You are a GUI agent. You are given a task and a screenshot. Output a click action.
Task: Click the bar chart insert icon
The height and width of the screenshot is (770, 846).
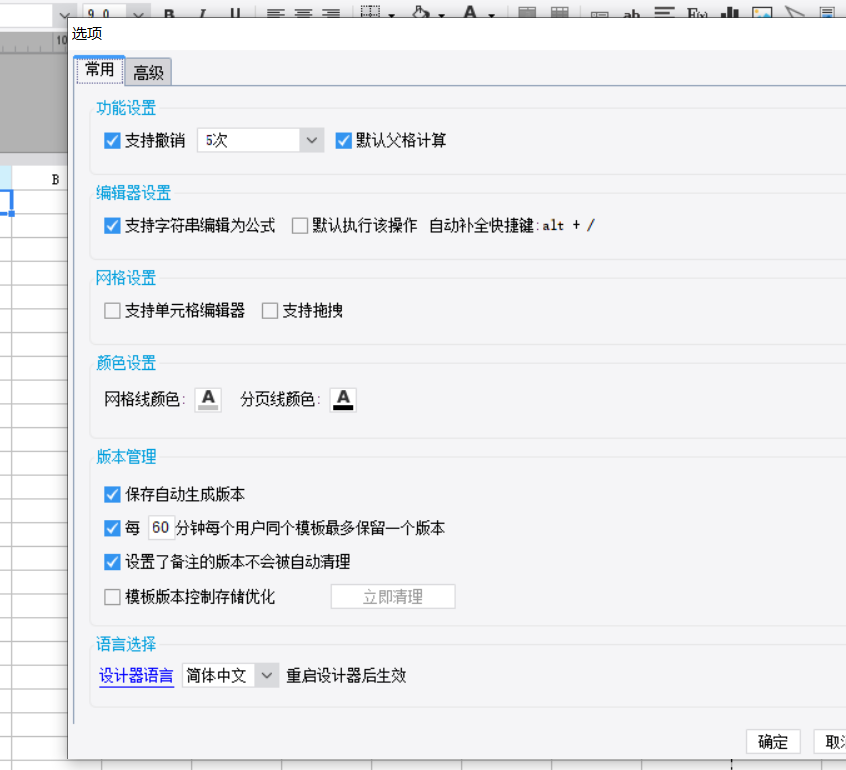pyautogui.click(x=729, y=13)
